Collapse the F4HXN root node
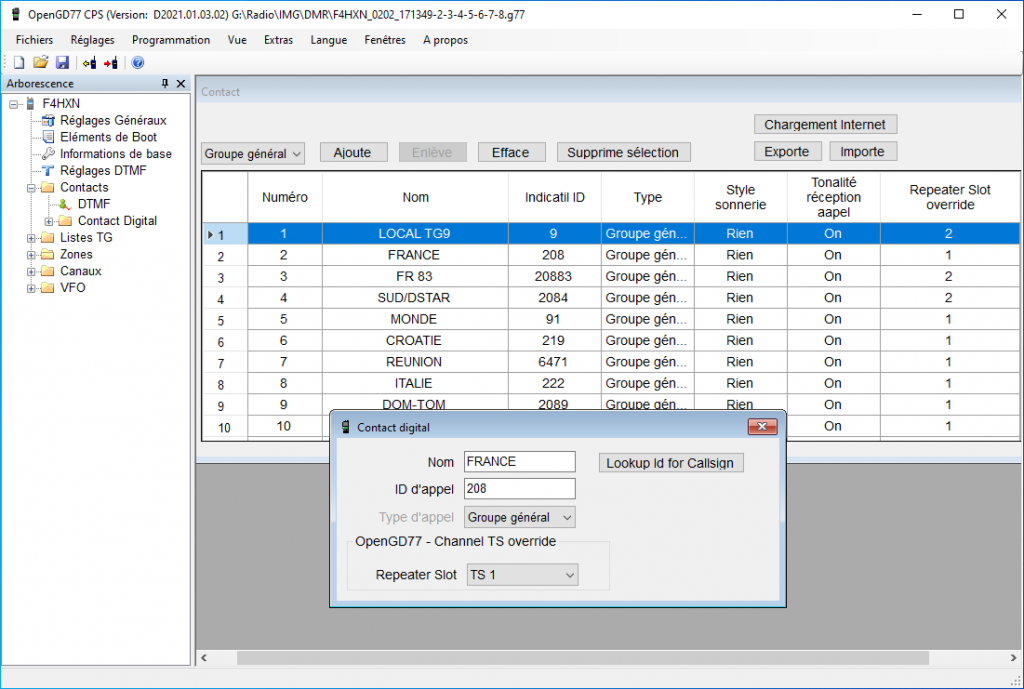 click(13, 104)
